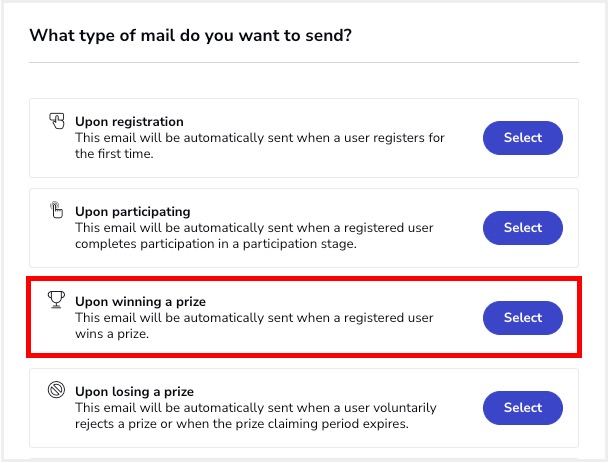Click the 'Upon losing a prize' title

click(x=134, y=391)
